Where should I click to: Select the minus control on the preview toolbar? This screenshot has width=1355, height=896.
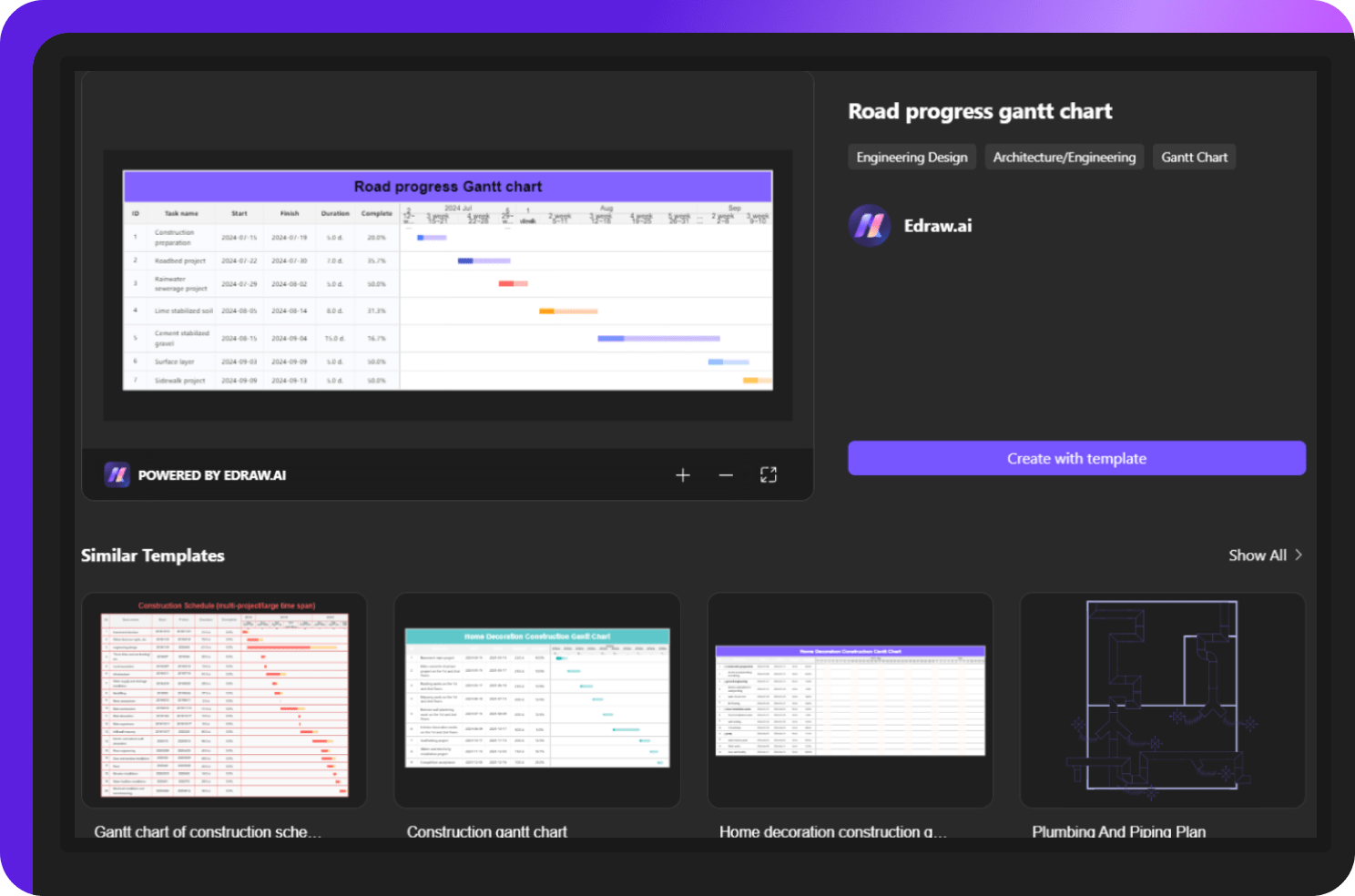(x=726, y=474)
